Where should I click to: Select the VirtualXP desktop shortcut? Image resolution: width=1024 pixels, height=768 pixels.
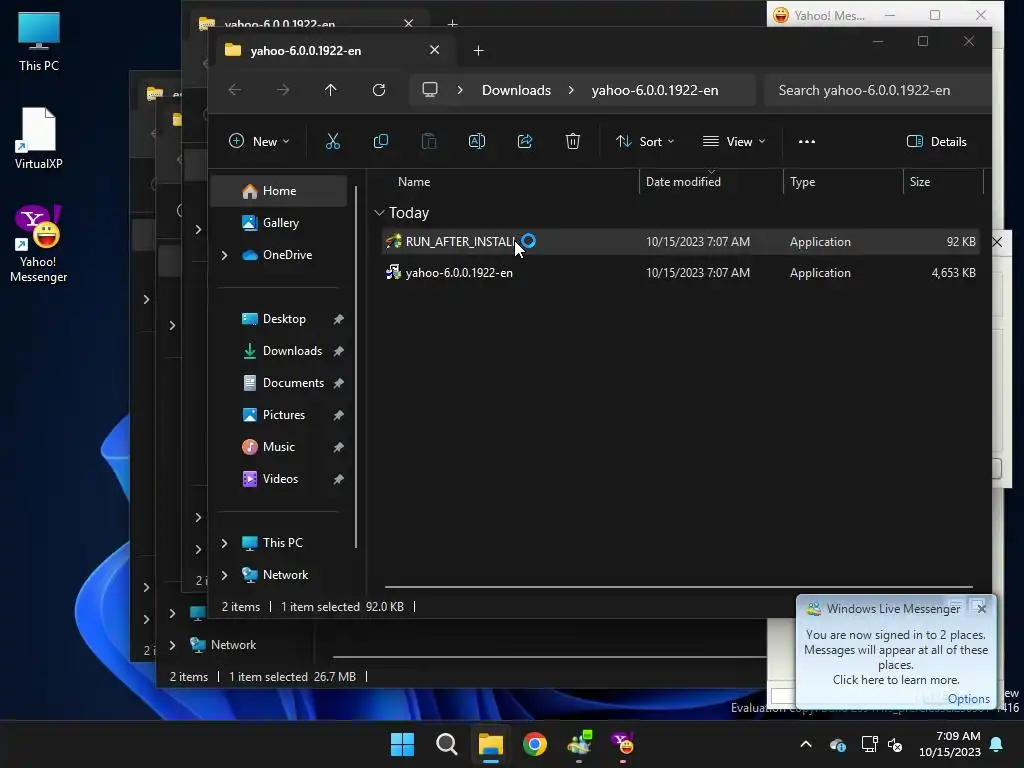click(39, 138)
